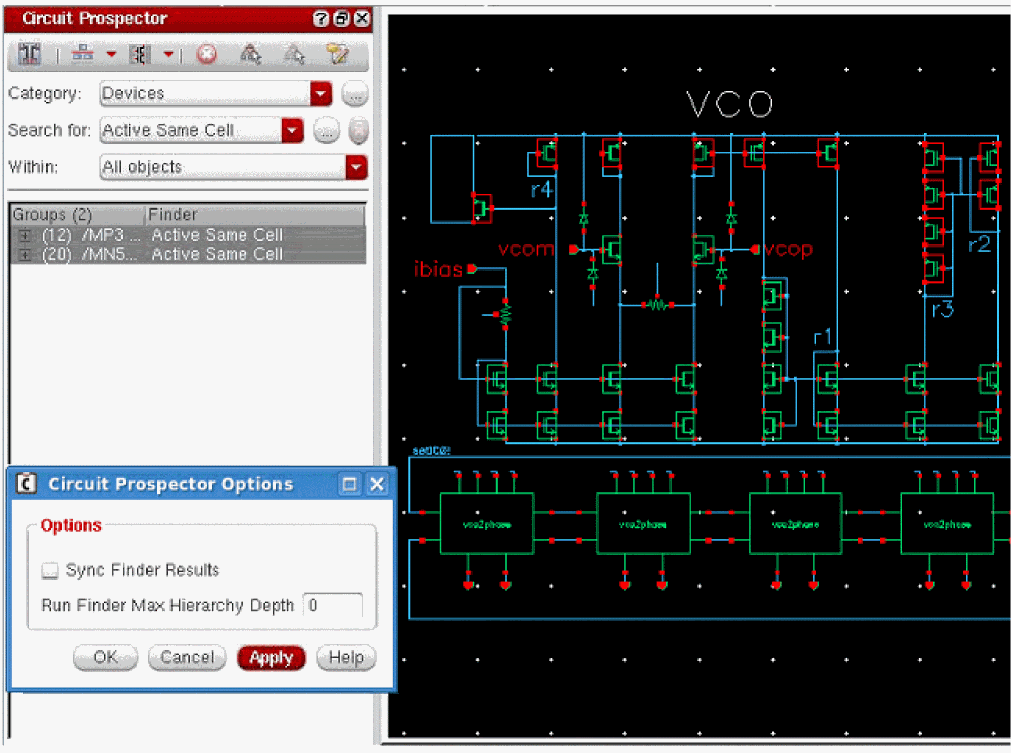Click the red circular X toolbar icon
Viewport: 1011px width, 753px height.
206,55
